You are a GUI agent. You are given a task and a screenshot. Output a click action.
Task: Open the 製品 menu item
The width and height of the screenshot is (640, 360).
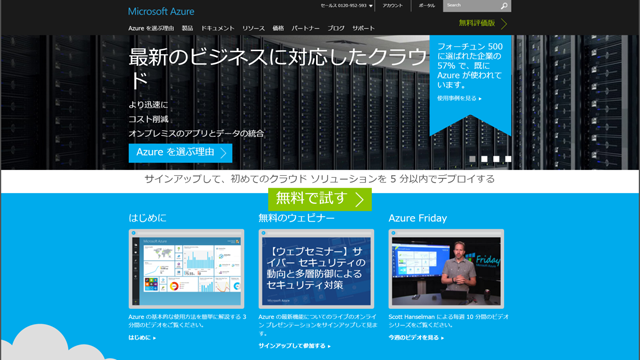187,28
